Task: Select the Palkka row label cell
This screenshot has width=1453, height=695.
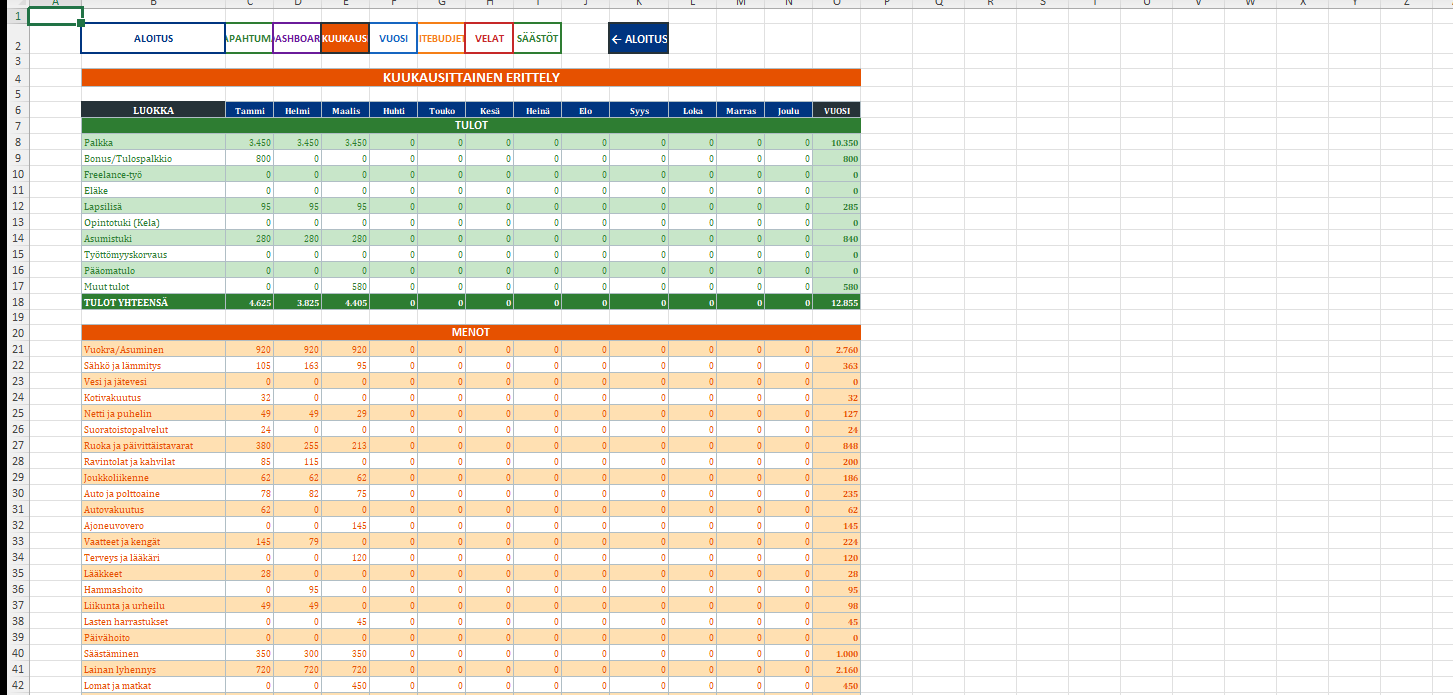Action: point(153,142)
